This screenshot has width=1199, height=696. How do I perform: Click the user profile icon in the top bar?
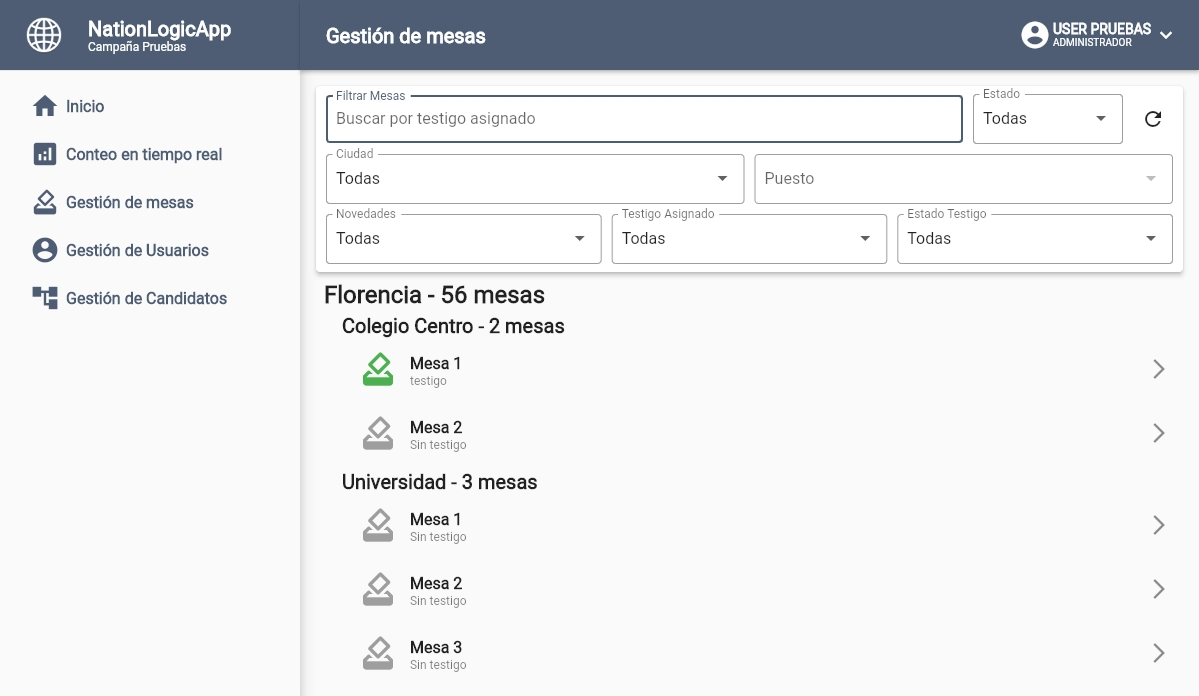coord(1034,34)
